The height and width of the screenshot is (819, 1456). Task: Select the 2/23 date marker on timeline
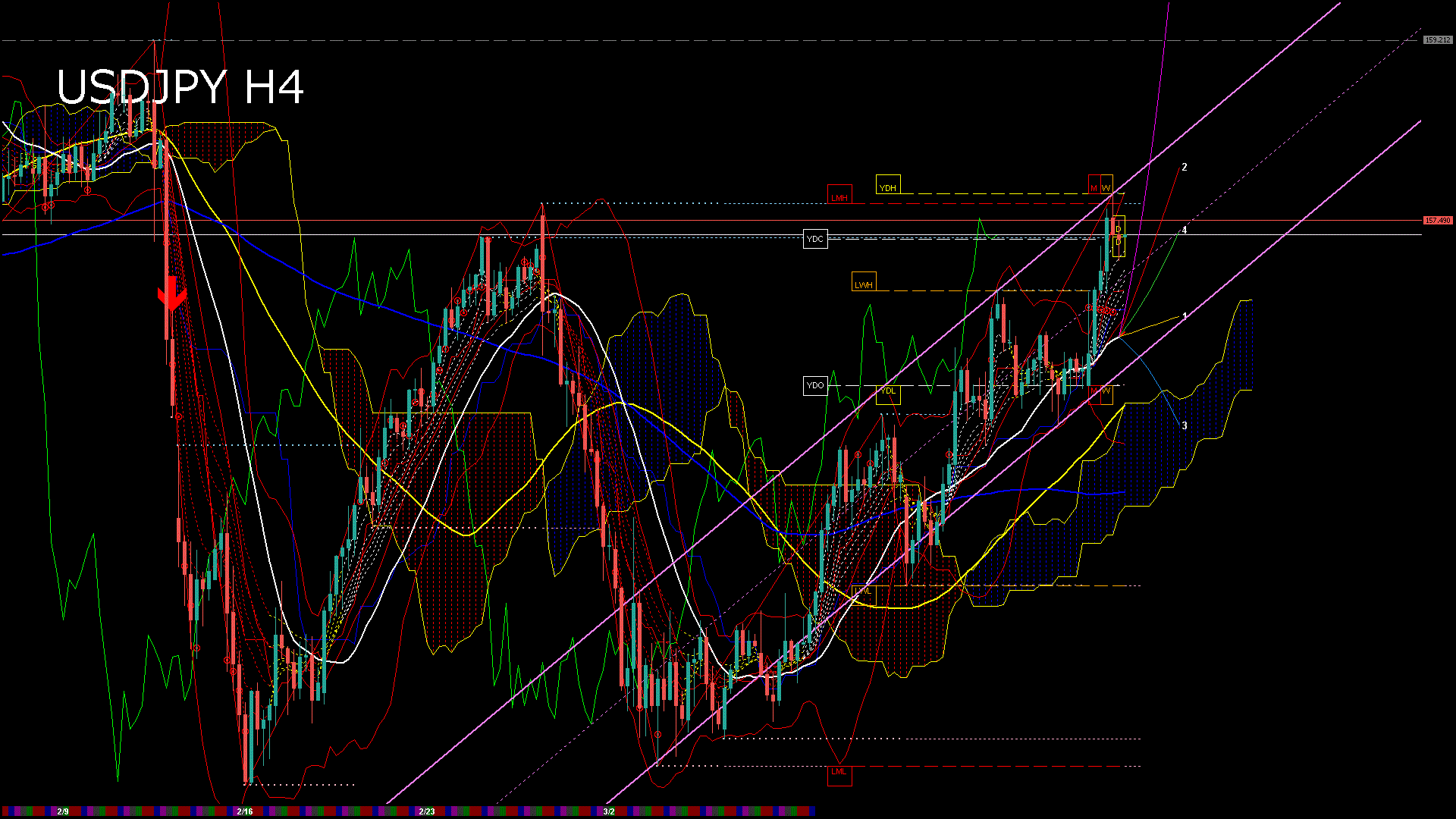pyautogui.click(x=427, y=811)
